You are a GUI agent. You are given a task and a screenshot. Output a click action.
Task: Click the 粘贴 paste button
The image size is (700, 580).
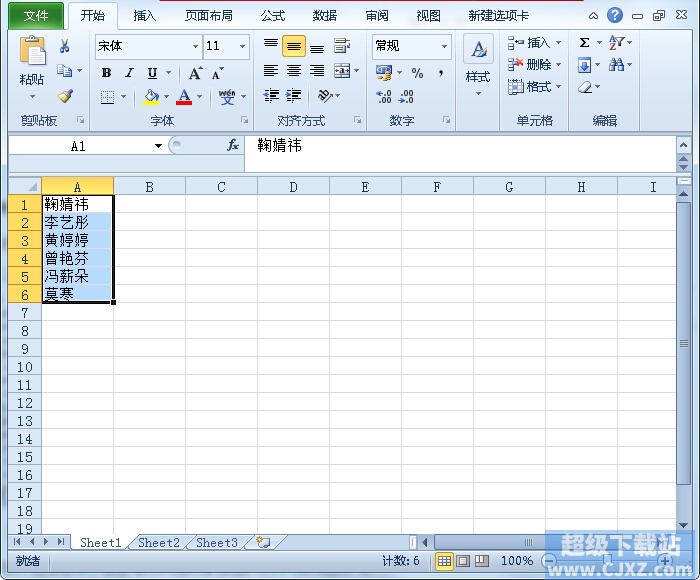tap(32, 66)
